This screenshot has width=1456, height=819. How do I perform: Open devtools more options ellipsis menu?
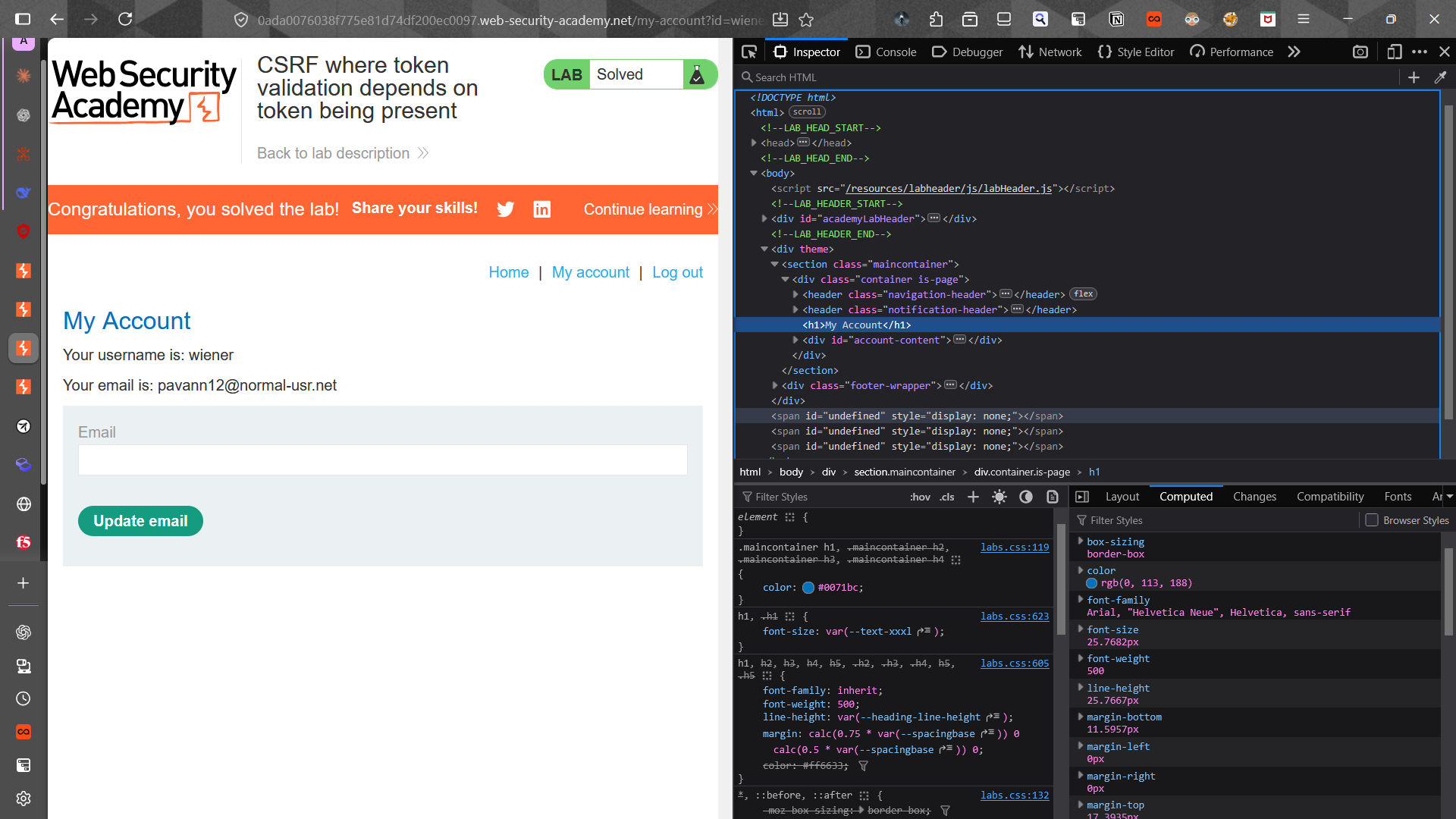click(x=1420, y=52)
